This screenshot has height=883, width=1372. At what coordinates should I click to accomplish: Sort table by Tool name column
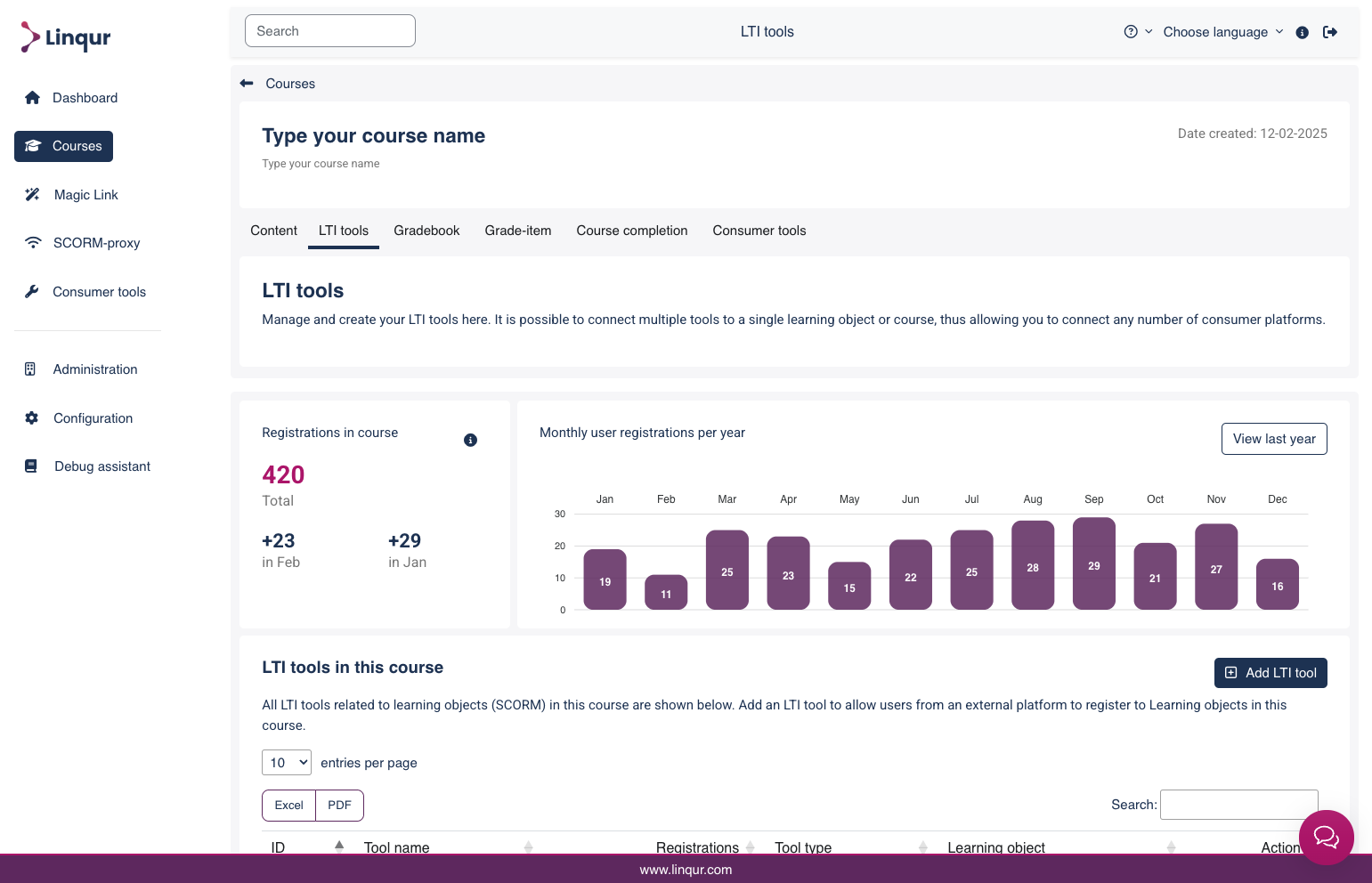pos(448,847)
